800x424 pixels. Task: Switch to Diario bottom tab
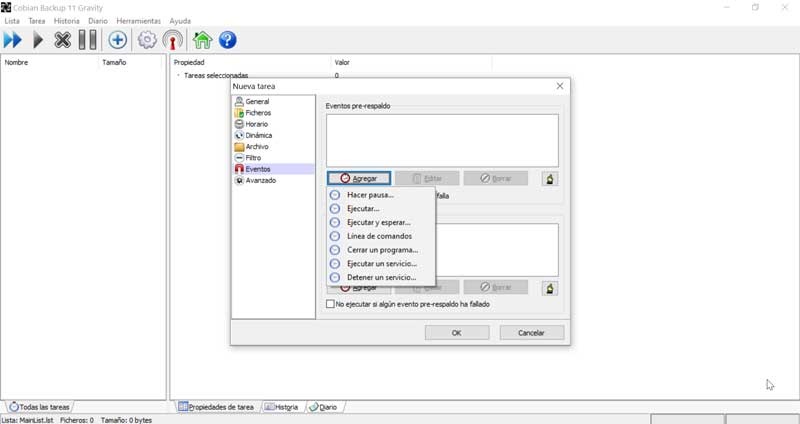pos(323,407)
